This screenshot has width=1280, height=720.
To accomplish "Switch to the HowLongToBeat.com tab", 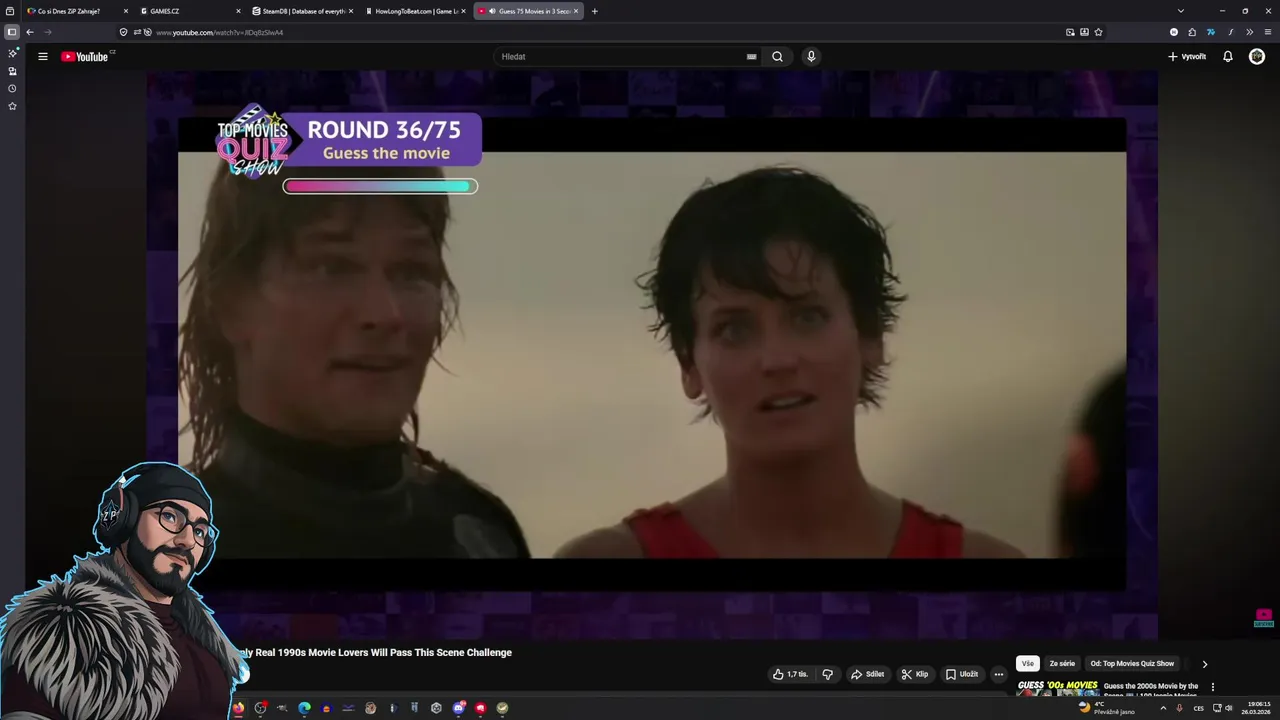I will click(417, 11).
